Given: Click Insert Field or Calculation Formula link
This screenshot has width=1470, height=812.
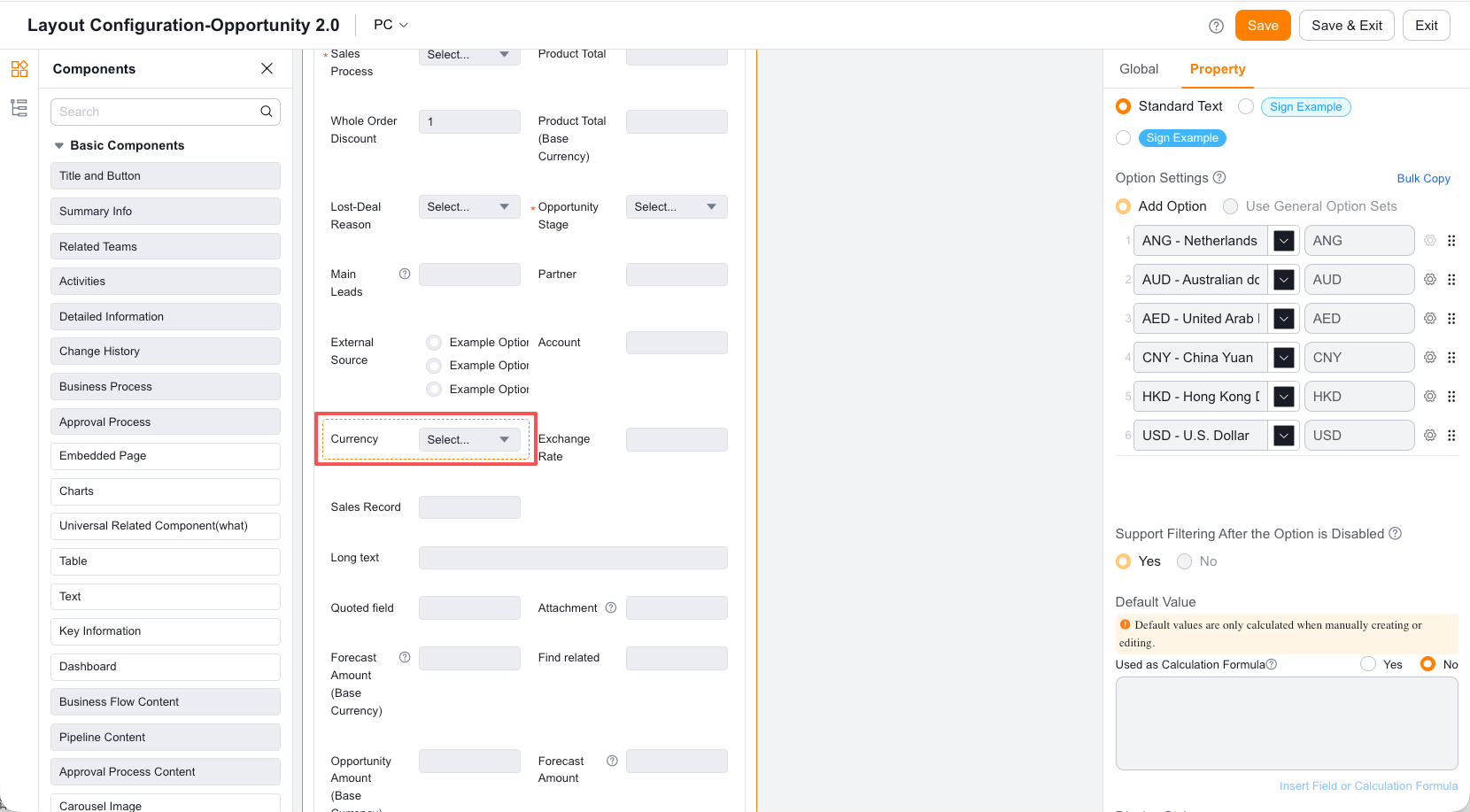Looking at the screenshot, I should point(1368,785).
